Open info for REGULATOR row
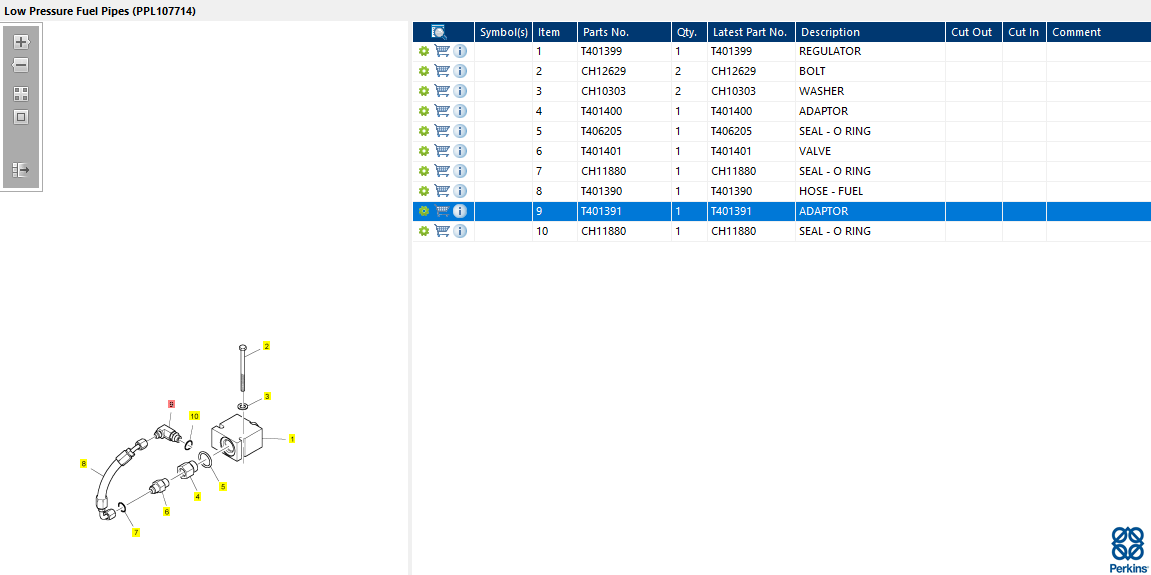The height and width of the screenshot is (575, 1151). 460,51
